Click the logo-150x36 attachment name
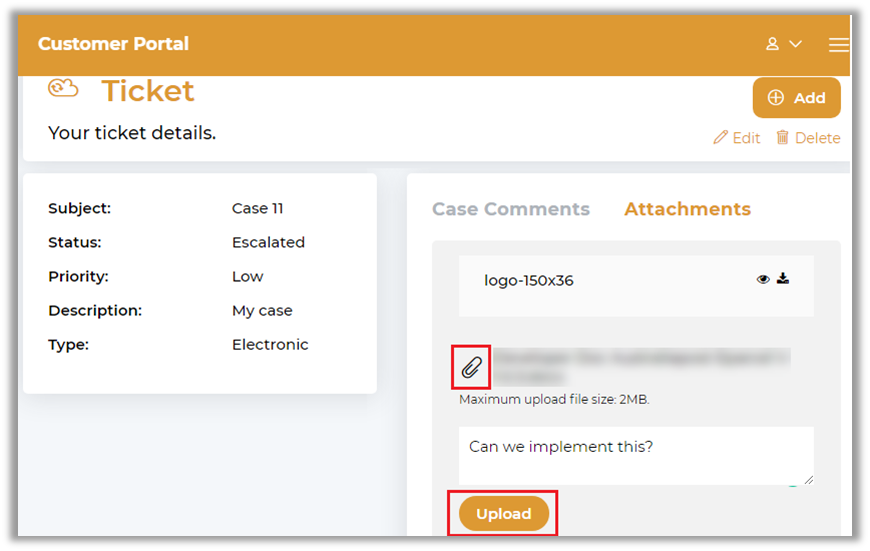The image size is (870, 551). click(528, 281)
